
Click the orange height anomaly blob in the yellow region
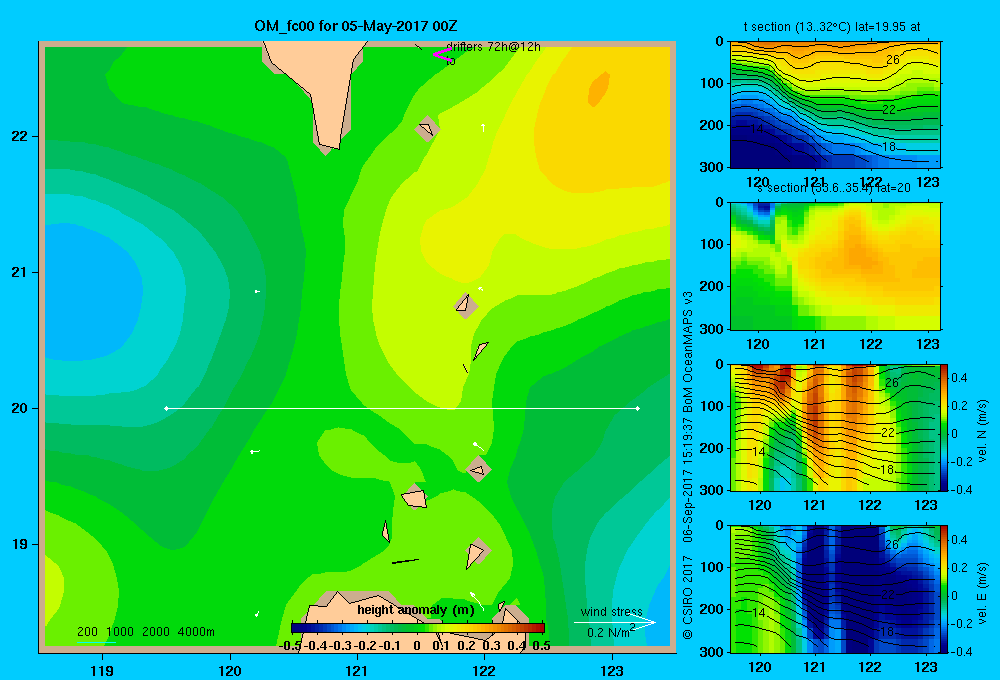[598, 89]
